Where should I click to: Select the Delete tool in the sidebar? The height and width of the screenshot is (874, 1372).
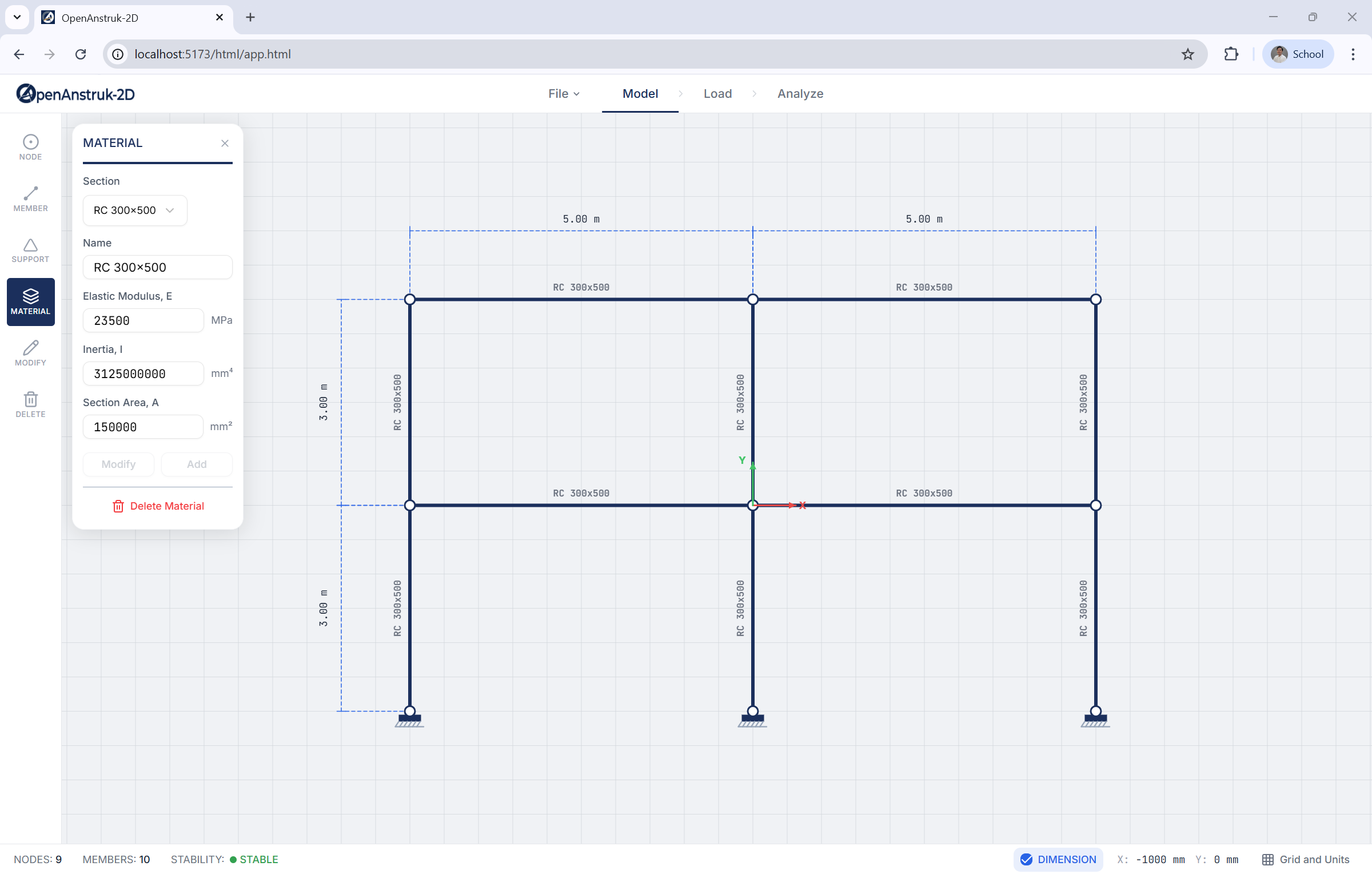point(30,405)
